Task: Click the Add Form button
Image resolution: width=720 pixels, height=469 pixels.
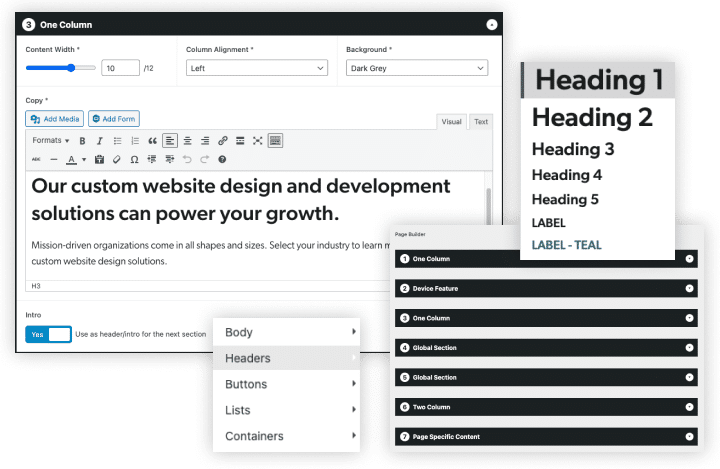Action: coord(114,119)
